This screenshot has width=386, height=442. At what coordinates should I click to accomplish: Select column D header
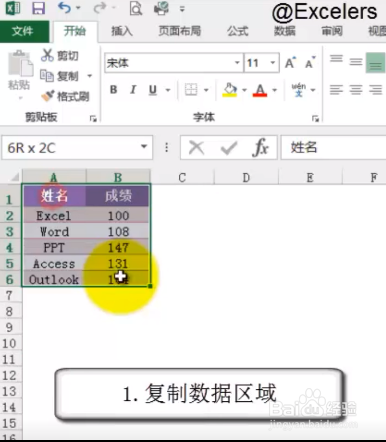[246, 177]
